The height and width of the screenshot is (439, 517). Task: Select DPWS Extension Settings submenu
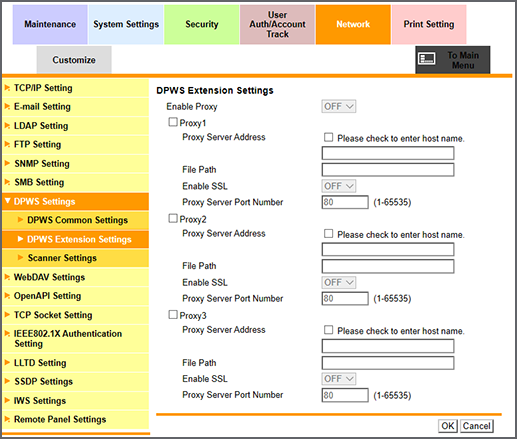[x=75, y=239]
